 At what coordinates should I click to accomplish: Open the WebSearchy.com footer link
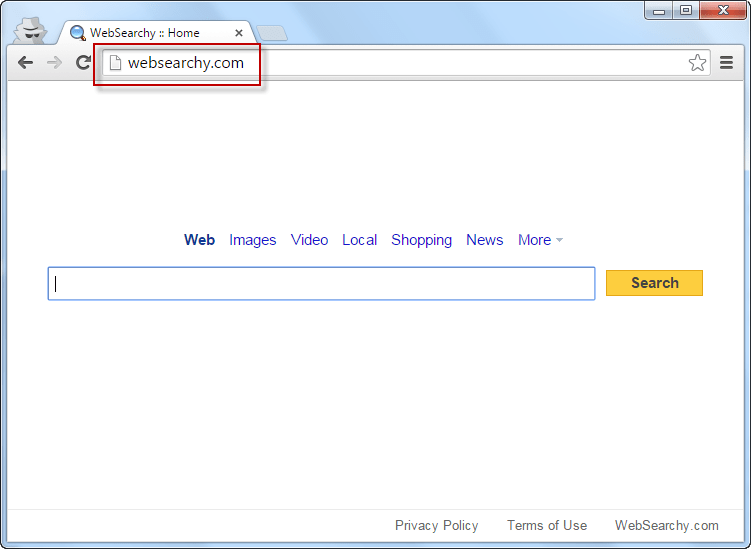click(667, 526)
